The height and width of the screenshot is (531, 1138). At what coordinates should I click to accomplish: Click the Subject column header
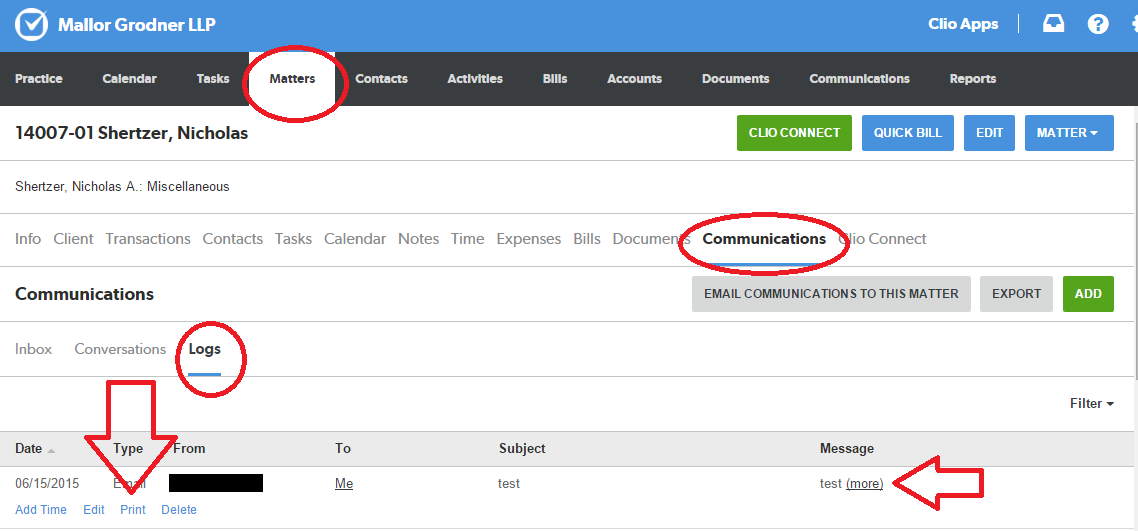pos(522,448)
